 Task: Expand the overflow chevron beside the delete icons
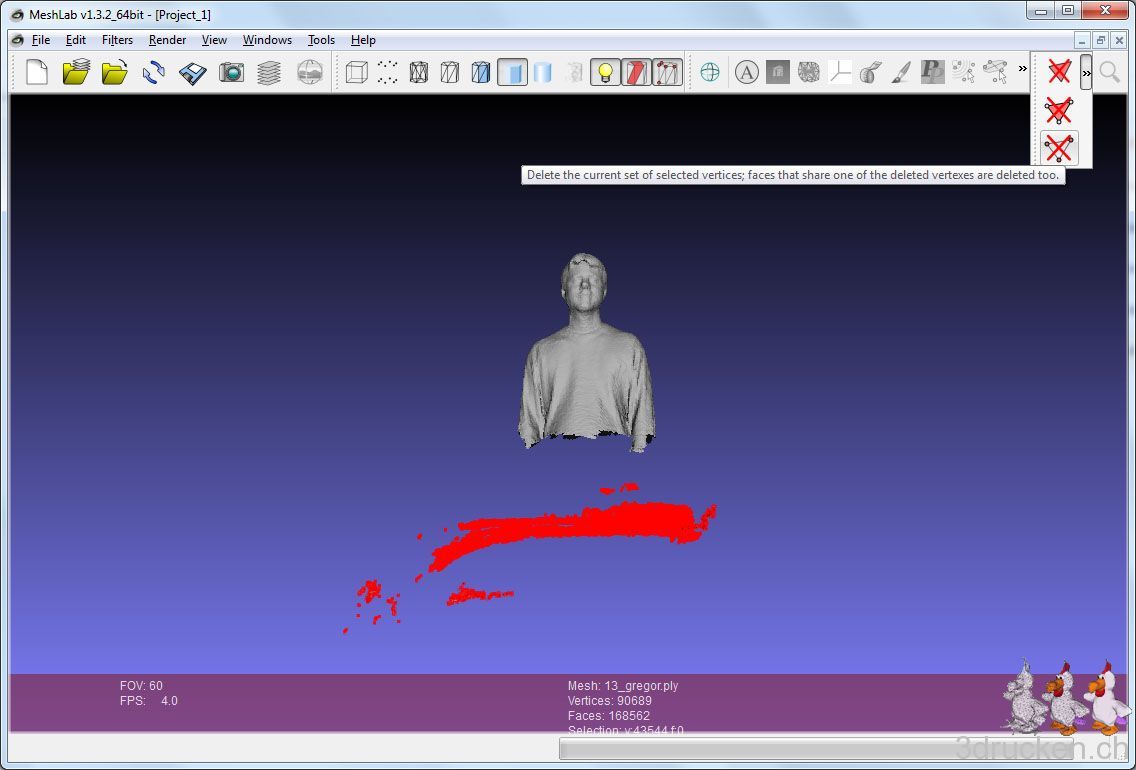(x=1086, y=72)
